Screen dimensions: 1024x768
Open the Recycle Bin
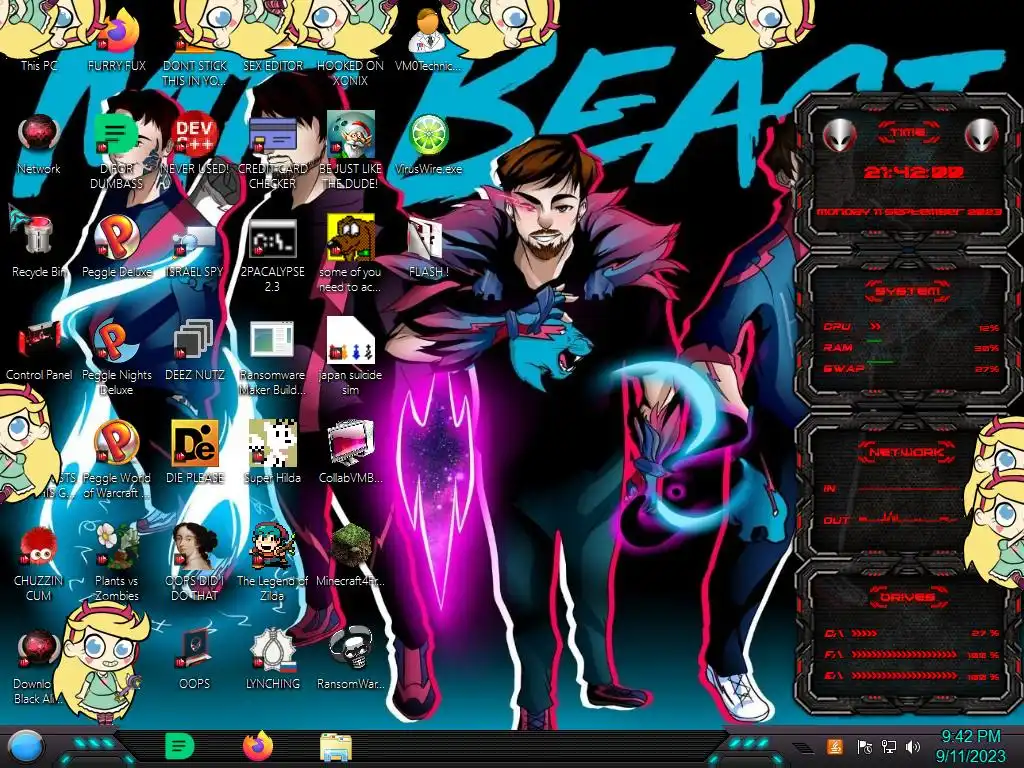click(x=39, y=247)
